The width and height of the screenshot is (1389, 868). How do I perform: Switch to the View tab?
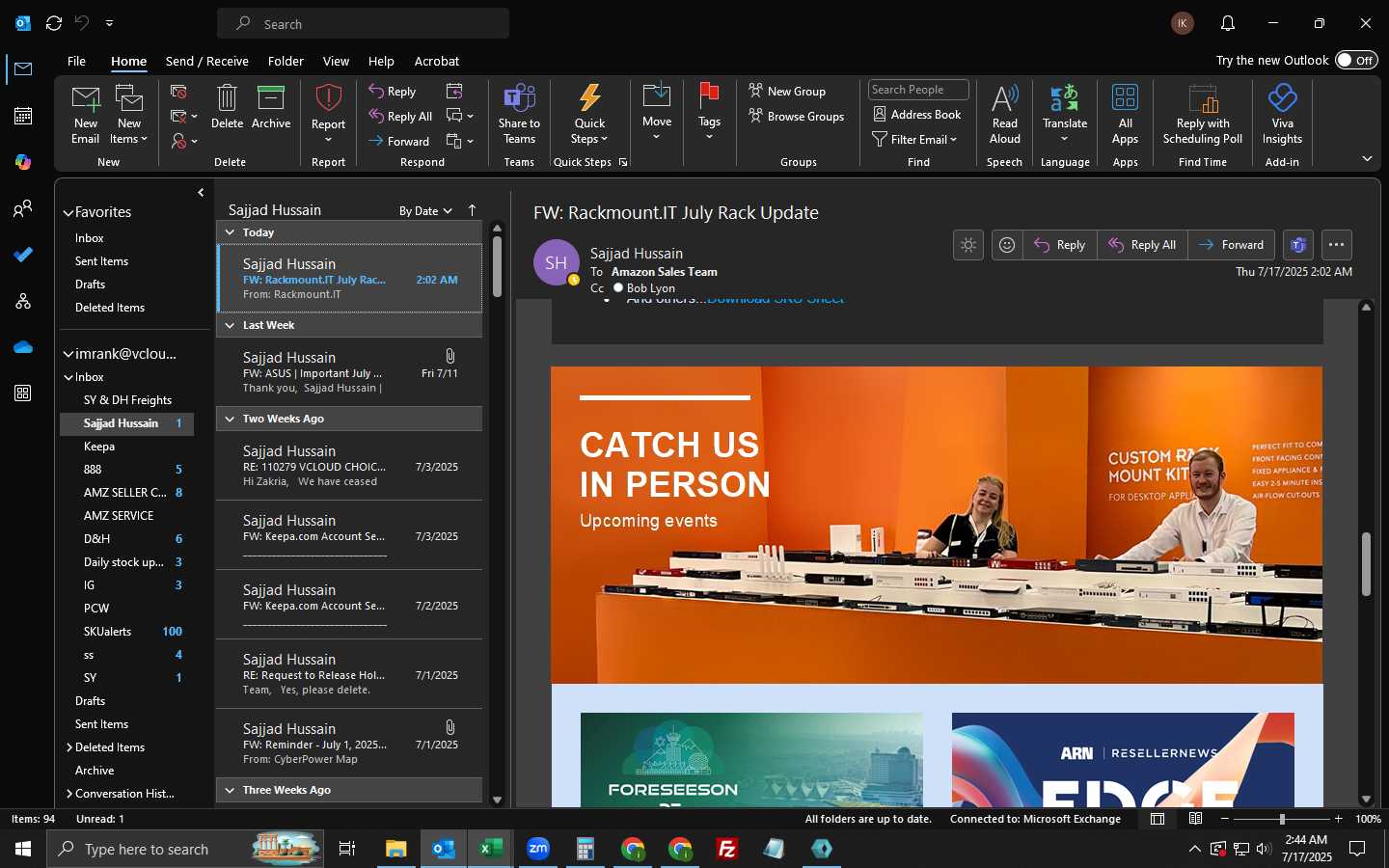(336, 61)
